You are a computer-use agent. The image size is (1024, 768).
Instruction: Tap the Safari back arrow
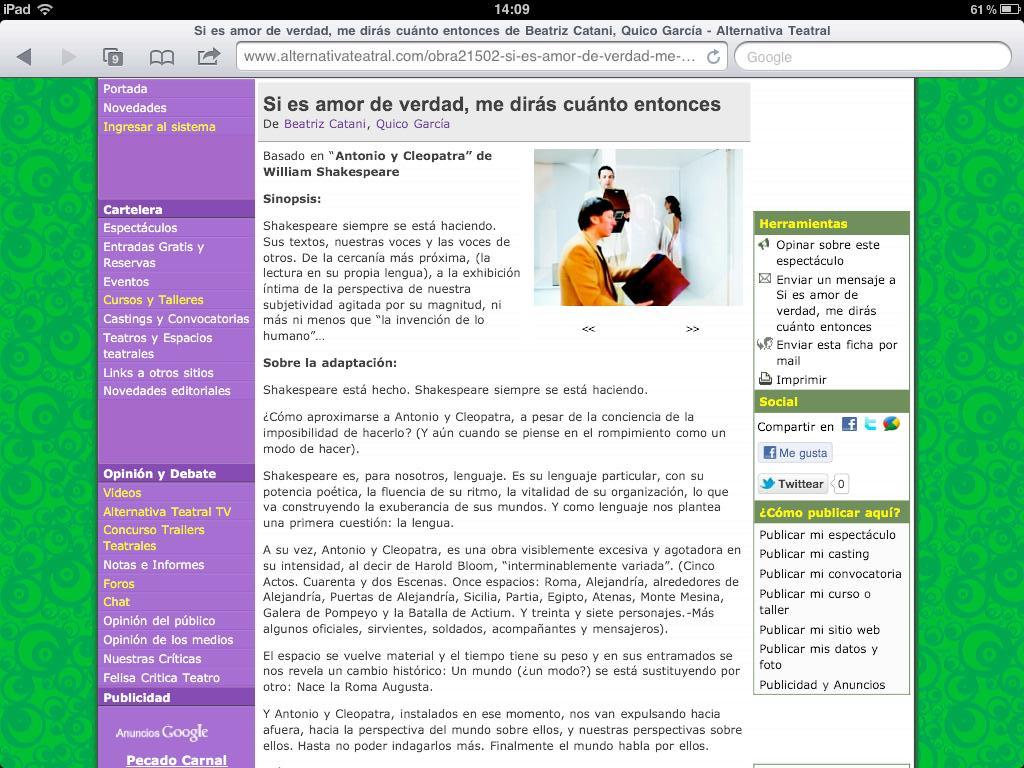pyautogui.click(x=24, y=57)
